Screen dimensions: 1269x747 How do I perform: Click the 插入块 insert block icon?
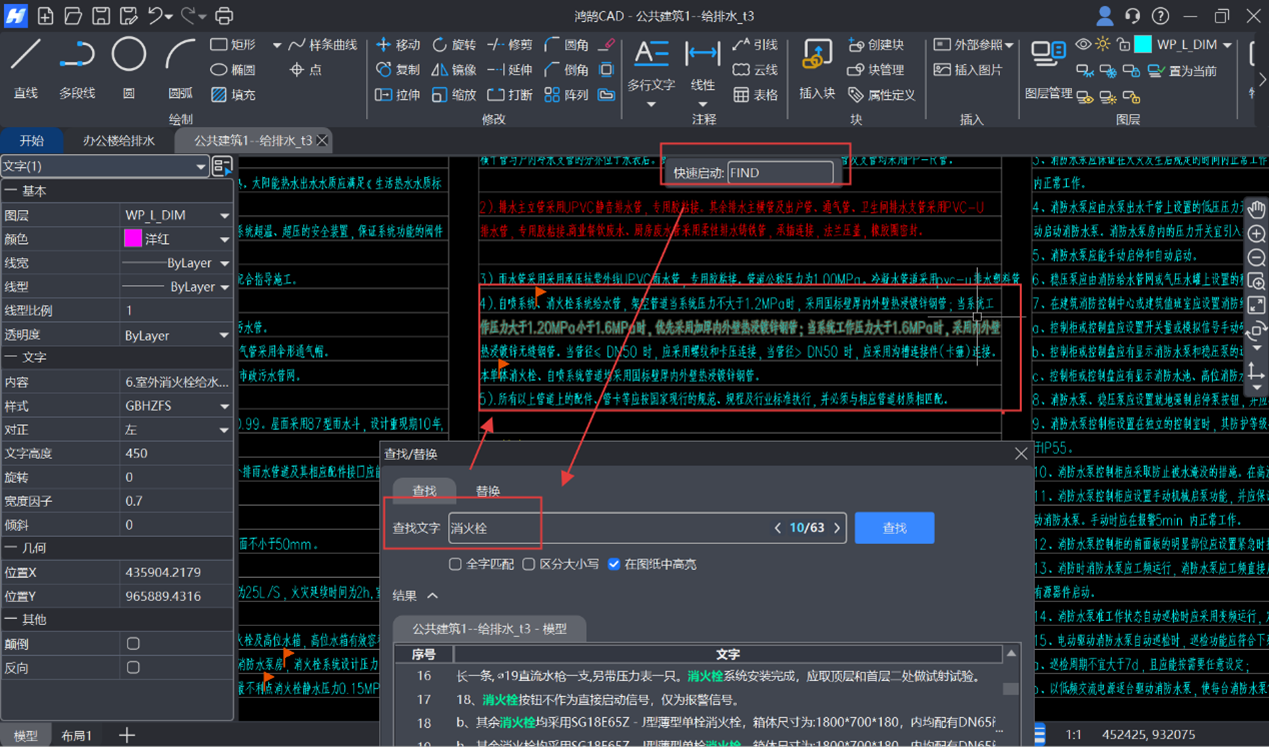817,66
